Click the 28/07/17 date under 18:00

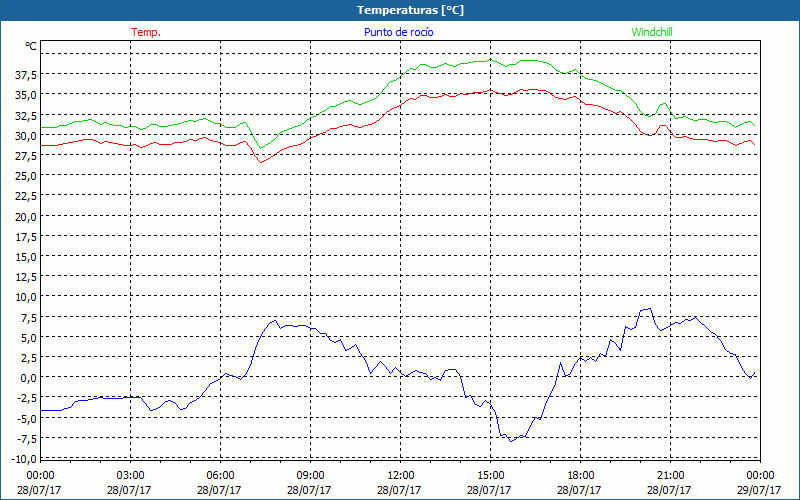579,490
